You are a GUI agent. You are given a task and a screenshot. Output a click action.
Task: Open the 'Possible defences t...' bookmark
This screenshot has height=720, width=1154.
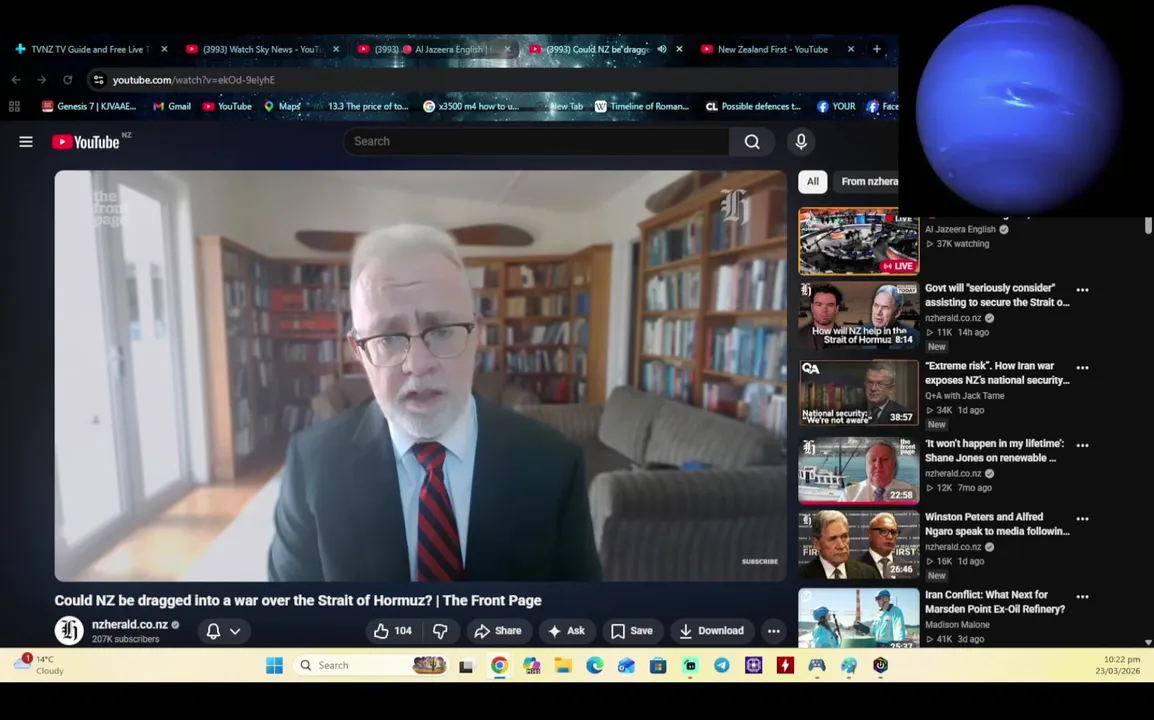pos(752,106)
